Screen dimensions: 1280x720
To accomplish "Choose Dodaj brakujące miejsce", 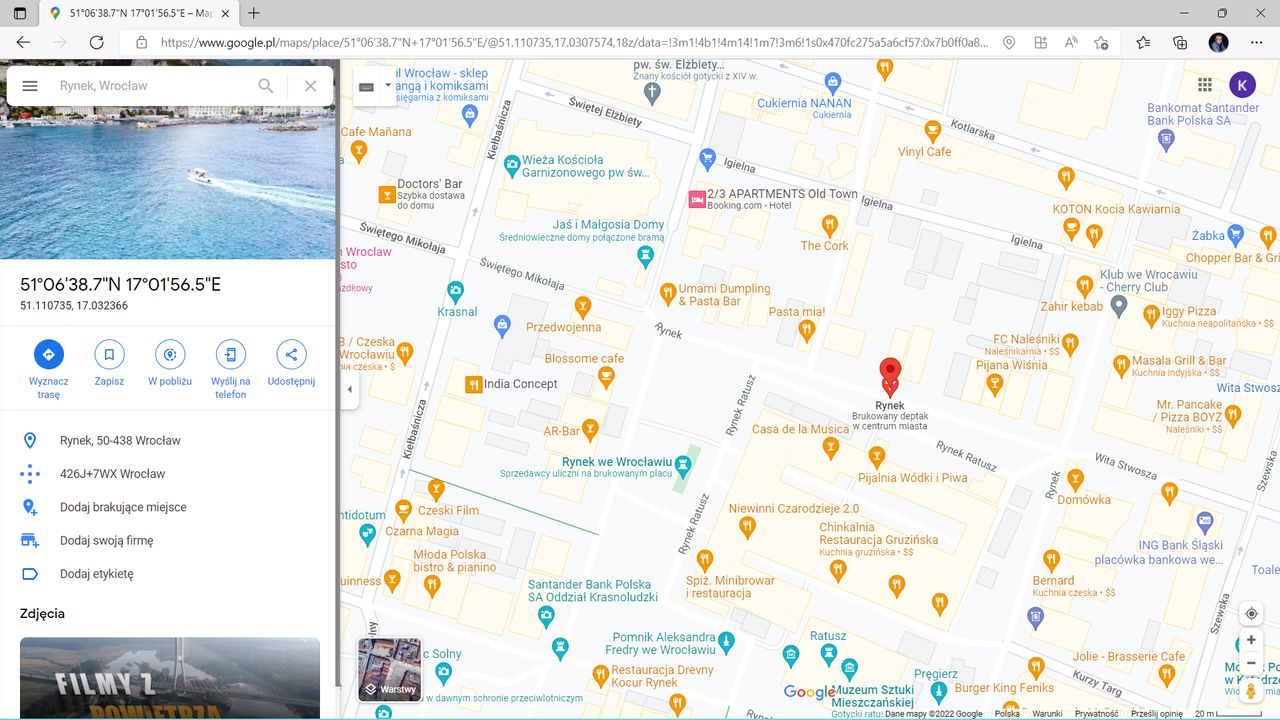I will coord(168,507).
